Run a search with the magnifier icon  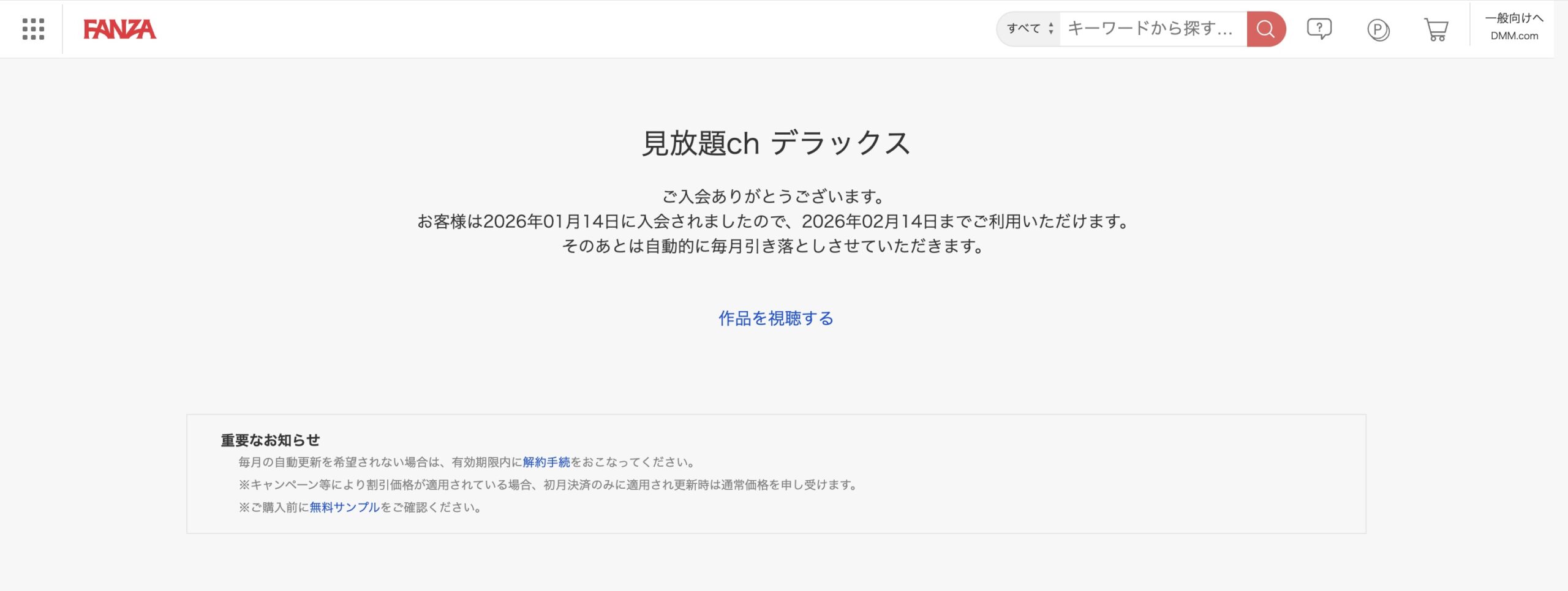point(1265,28)
